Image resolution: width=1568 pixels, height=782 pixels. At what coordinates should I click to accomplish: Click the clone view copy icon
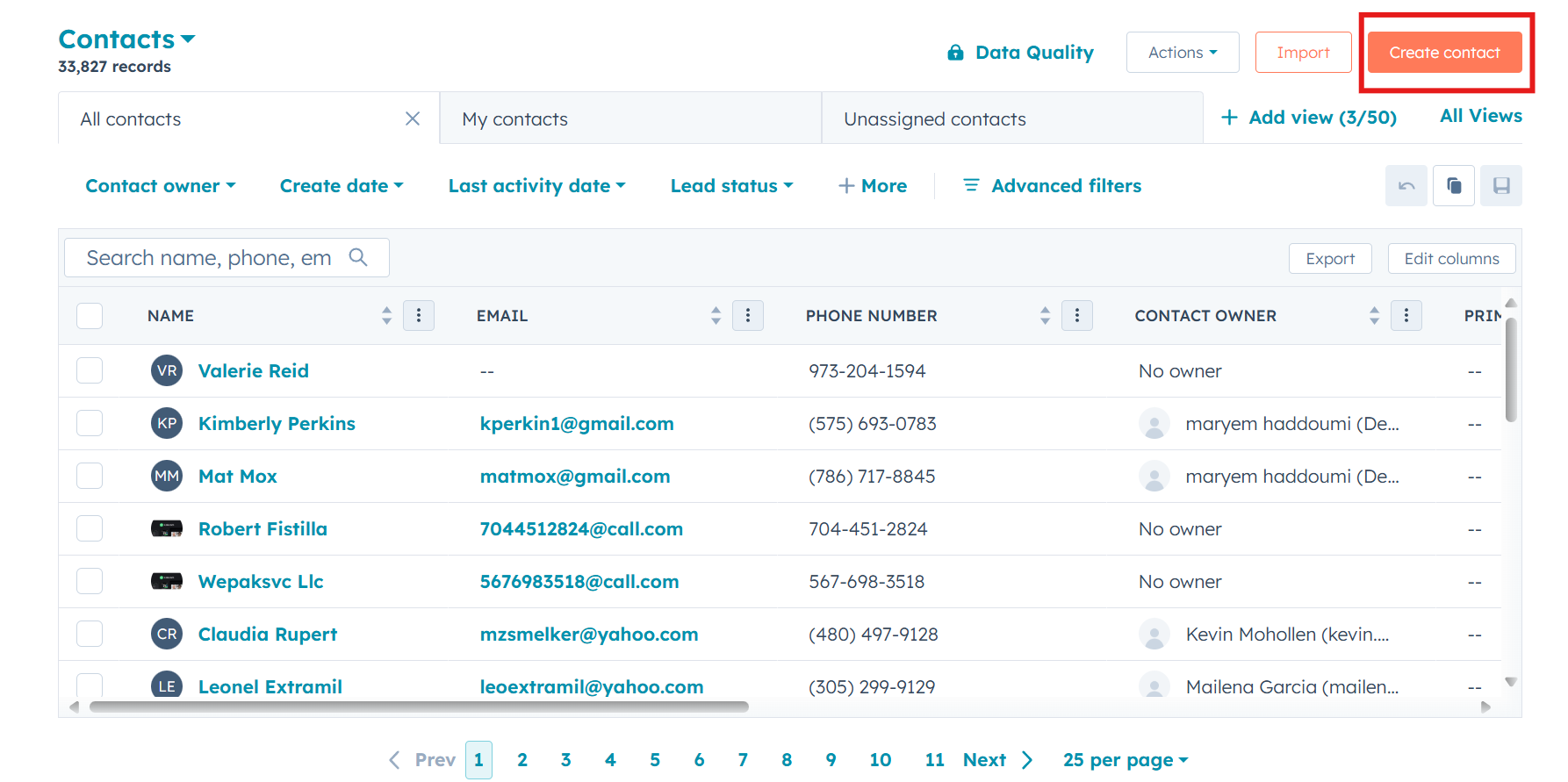[1454, 186]
